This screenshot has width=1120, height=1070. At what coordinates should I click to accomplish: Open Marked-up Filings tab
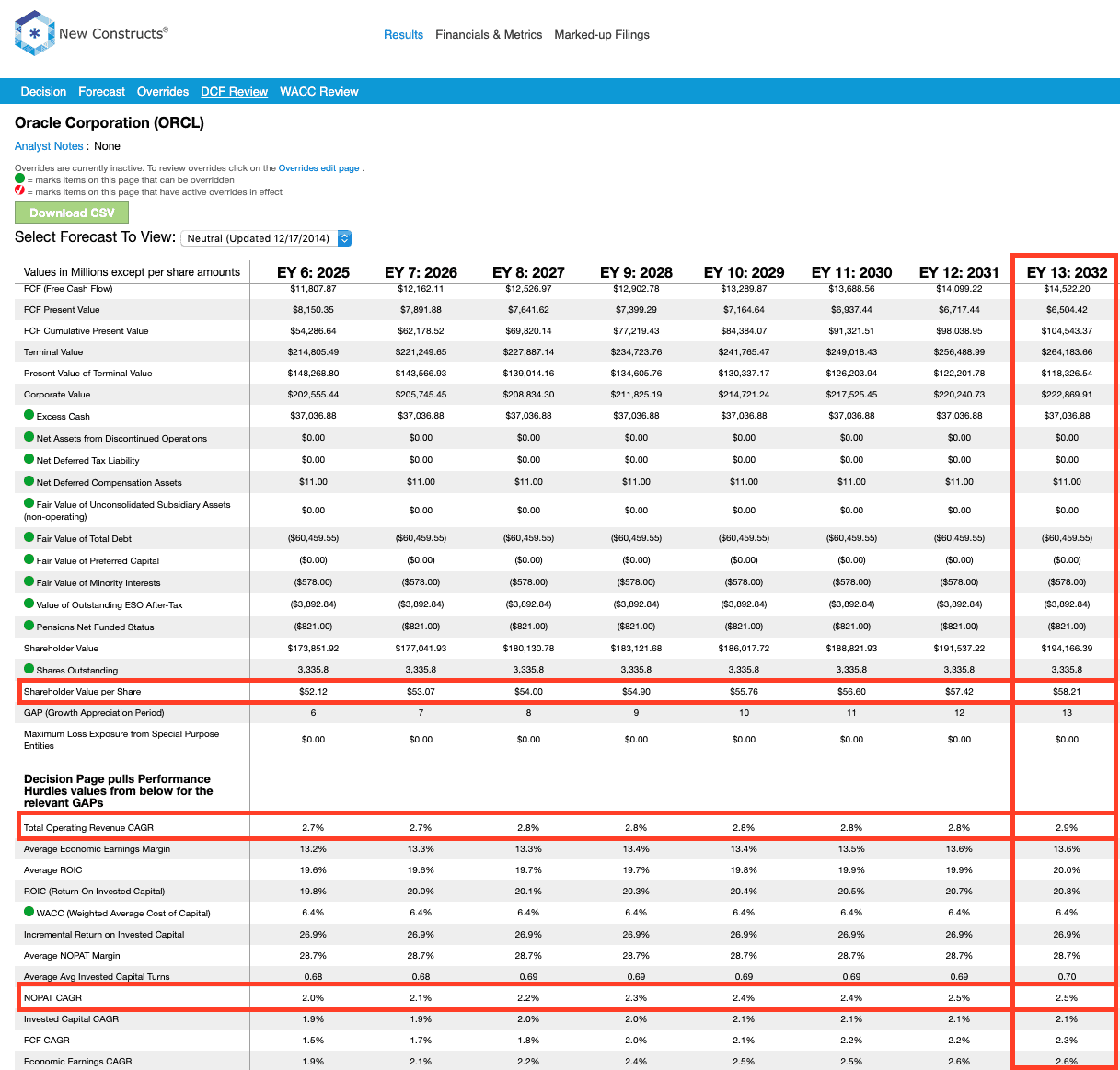coord(602,34)
